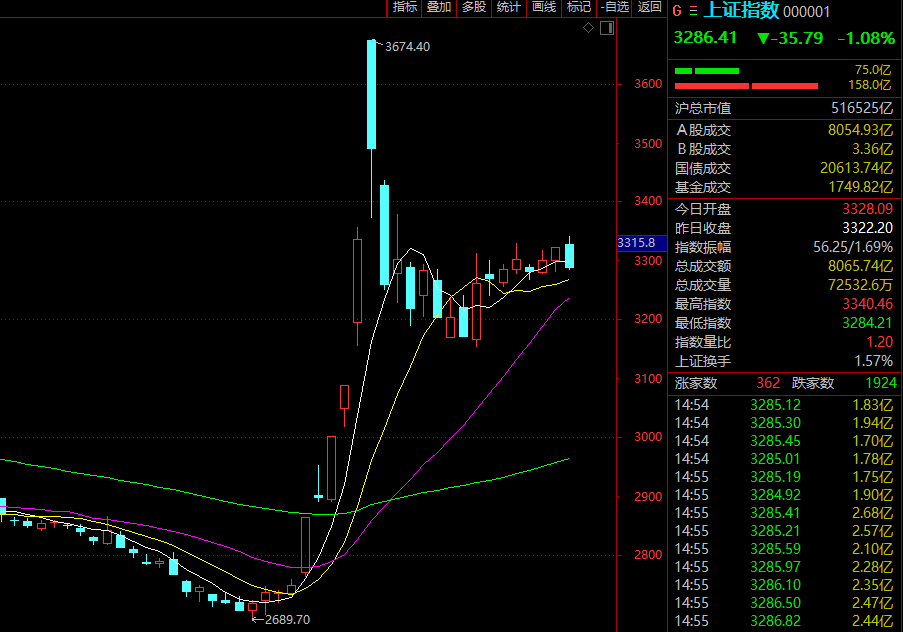This screenshot has width=903, height=632.
Task: Click 最低指数 value 3284.21
Action: point(867,323)
